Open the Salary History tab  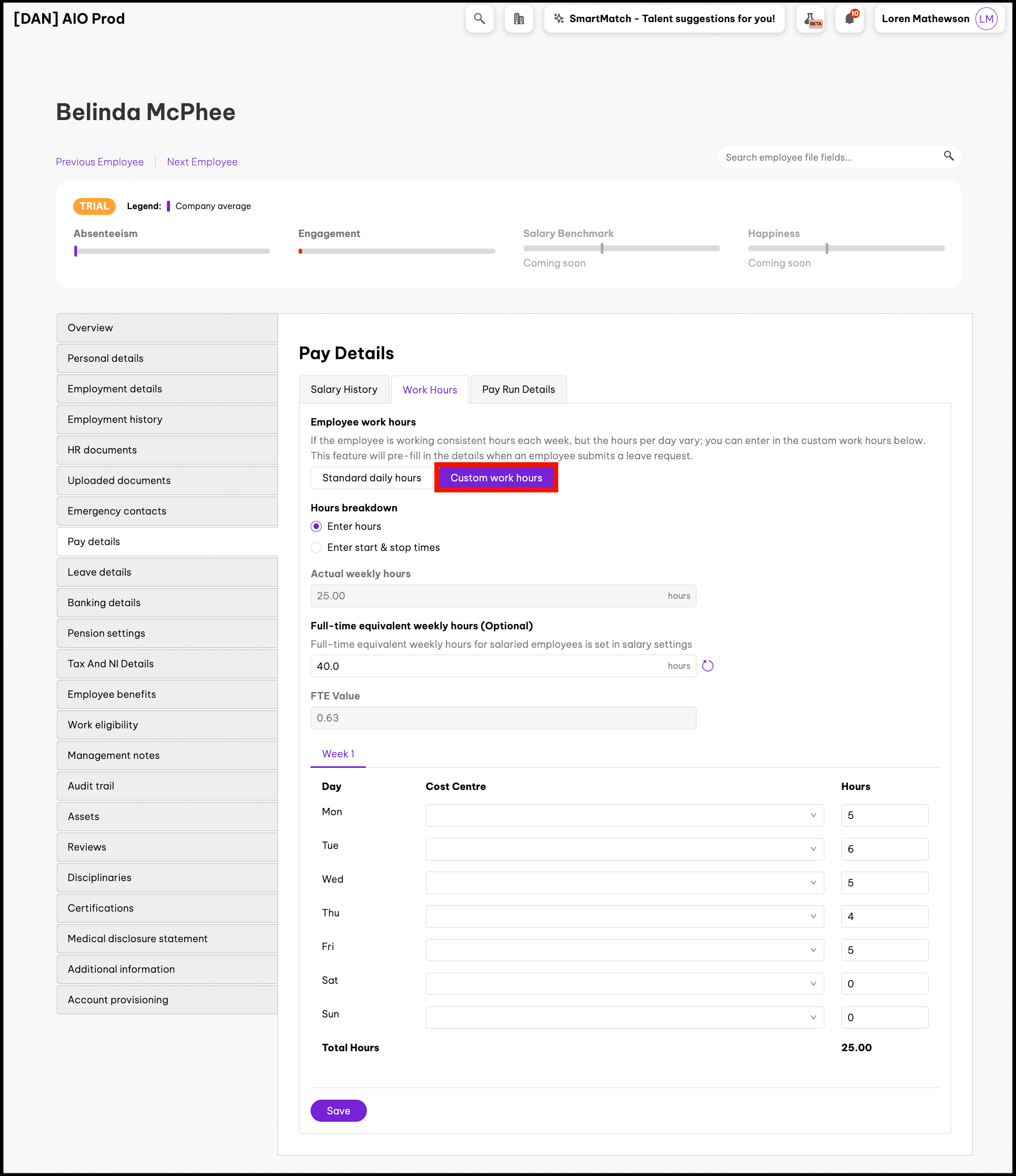(344, 389)
